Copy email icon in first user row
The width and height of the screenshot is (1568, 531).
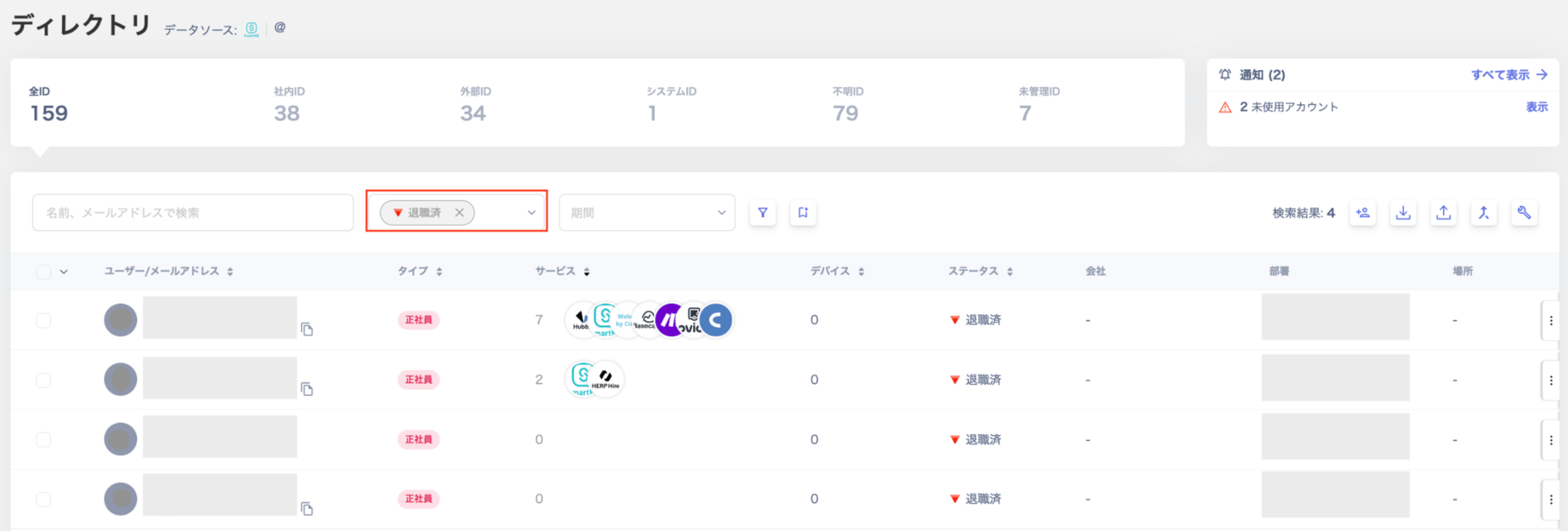tap(307, 329)
